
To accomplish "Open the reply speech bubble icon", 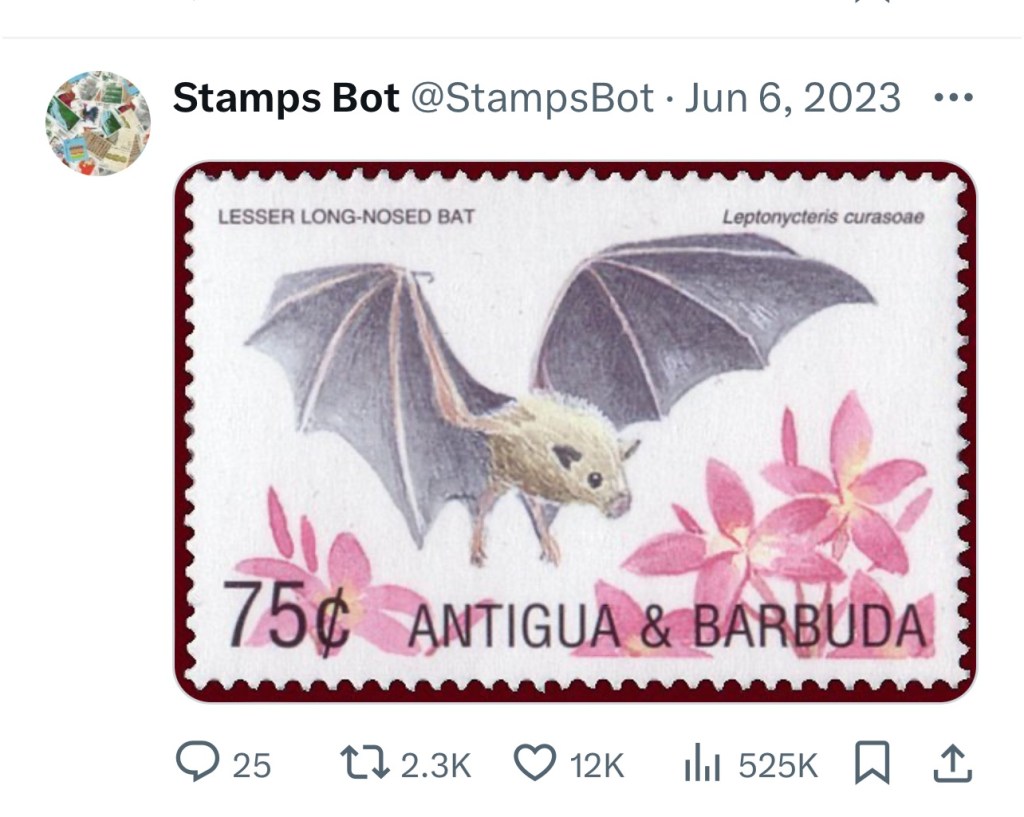I will (197, 761).
